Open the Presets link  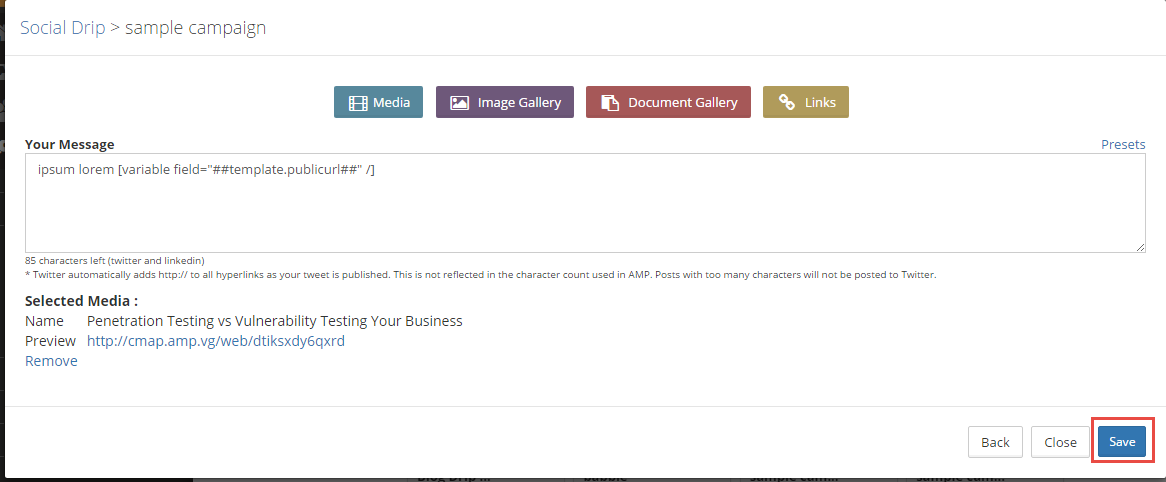pyautogui.click(x=1123, y=144)
